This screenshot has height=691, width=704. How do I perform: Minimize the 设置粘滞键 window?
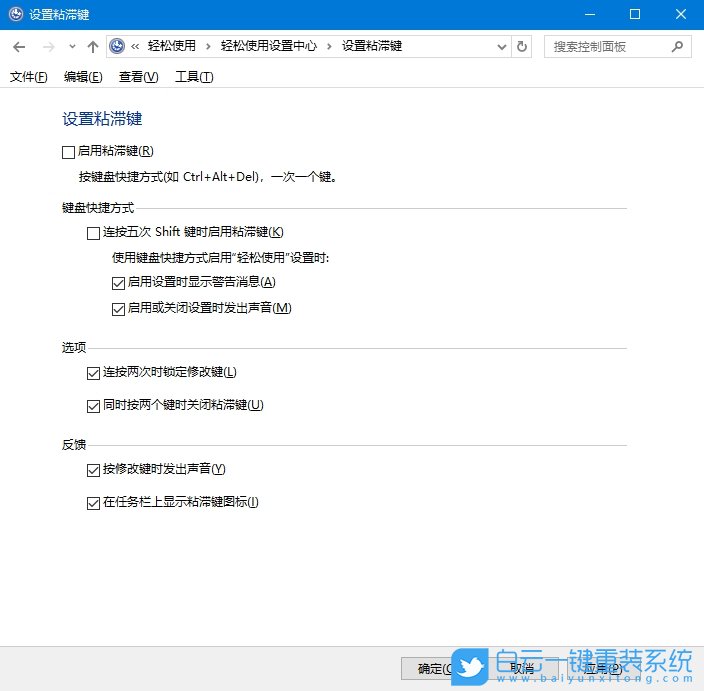coord(590,14)
